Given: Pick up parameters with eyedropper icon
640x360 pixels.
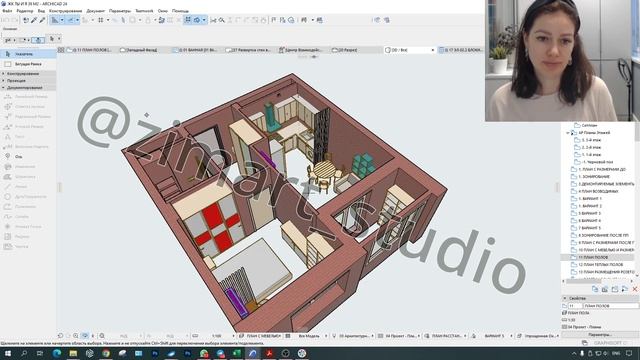Looking at the screenshot, I should click(34, 20).
